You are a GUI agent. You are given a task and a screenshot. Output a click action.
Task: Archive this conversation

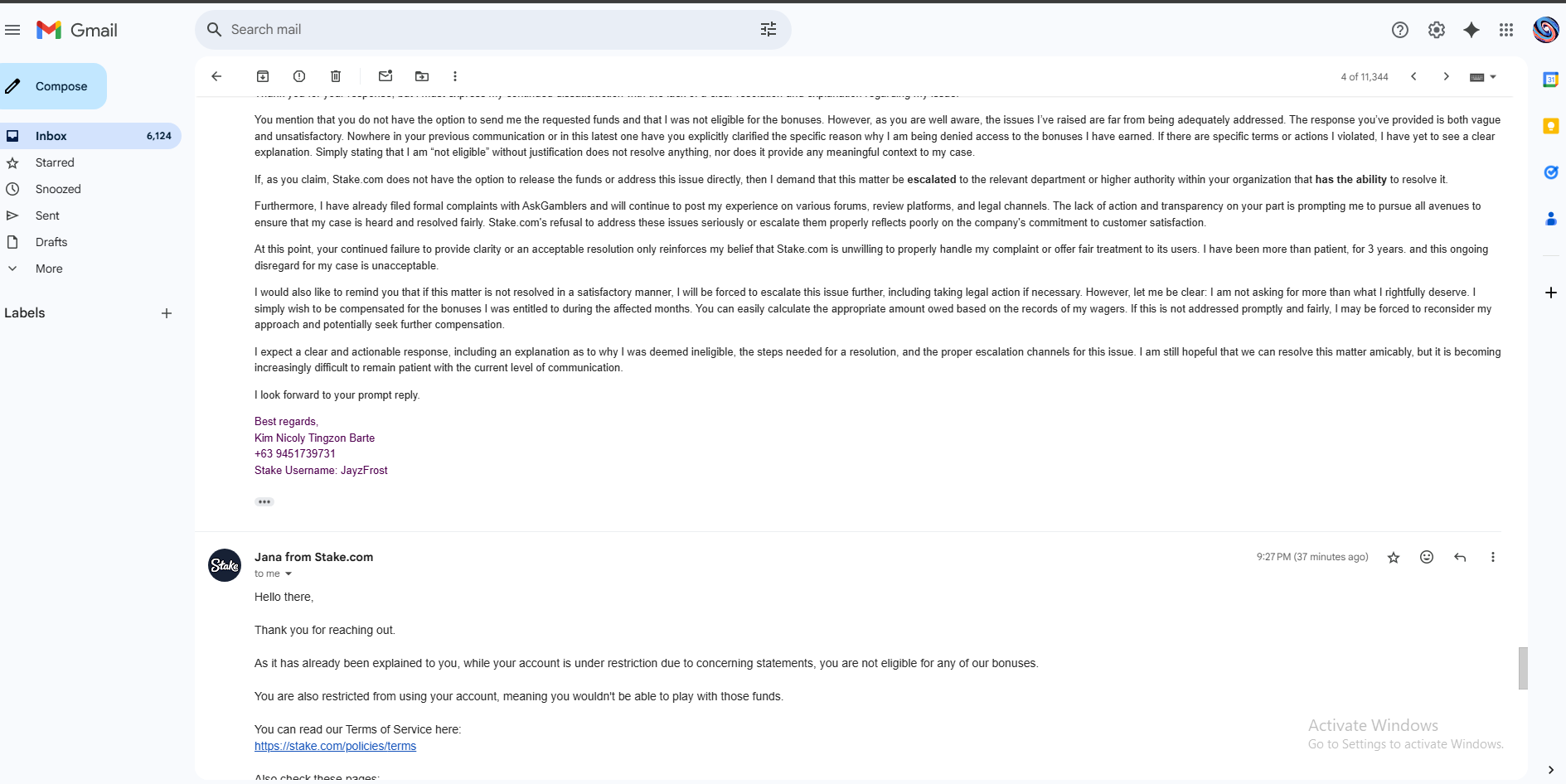263,76
